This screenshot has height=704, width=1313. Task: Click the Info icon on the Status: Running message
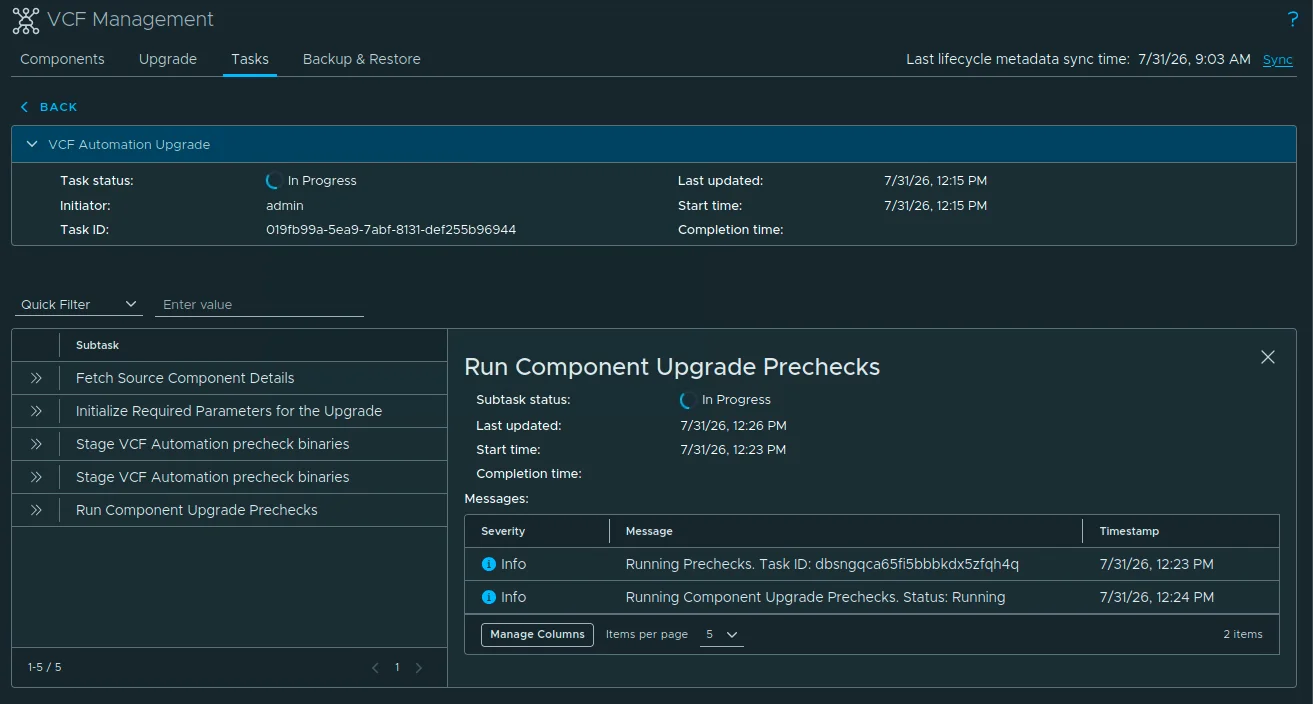[x=489, y=597]
